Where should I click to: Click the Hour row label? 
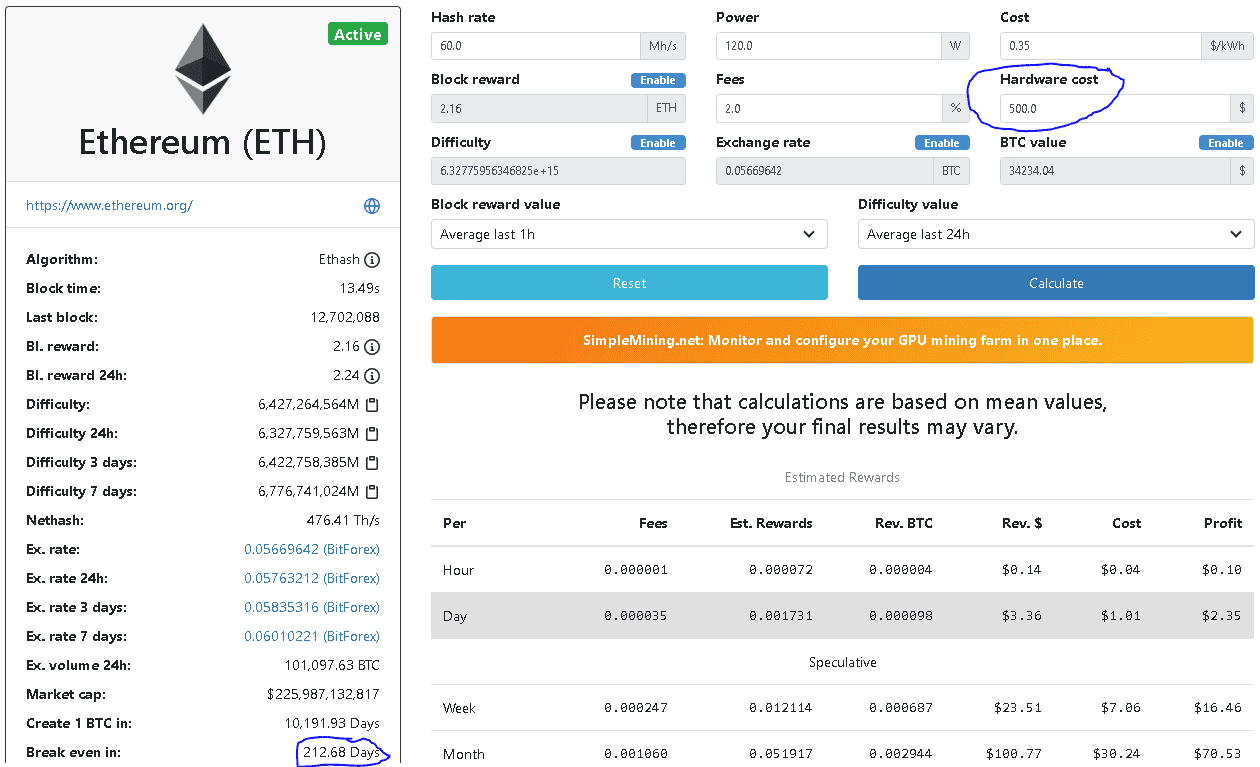(459, 570)
